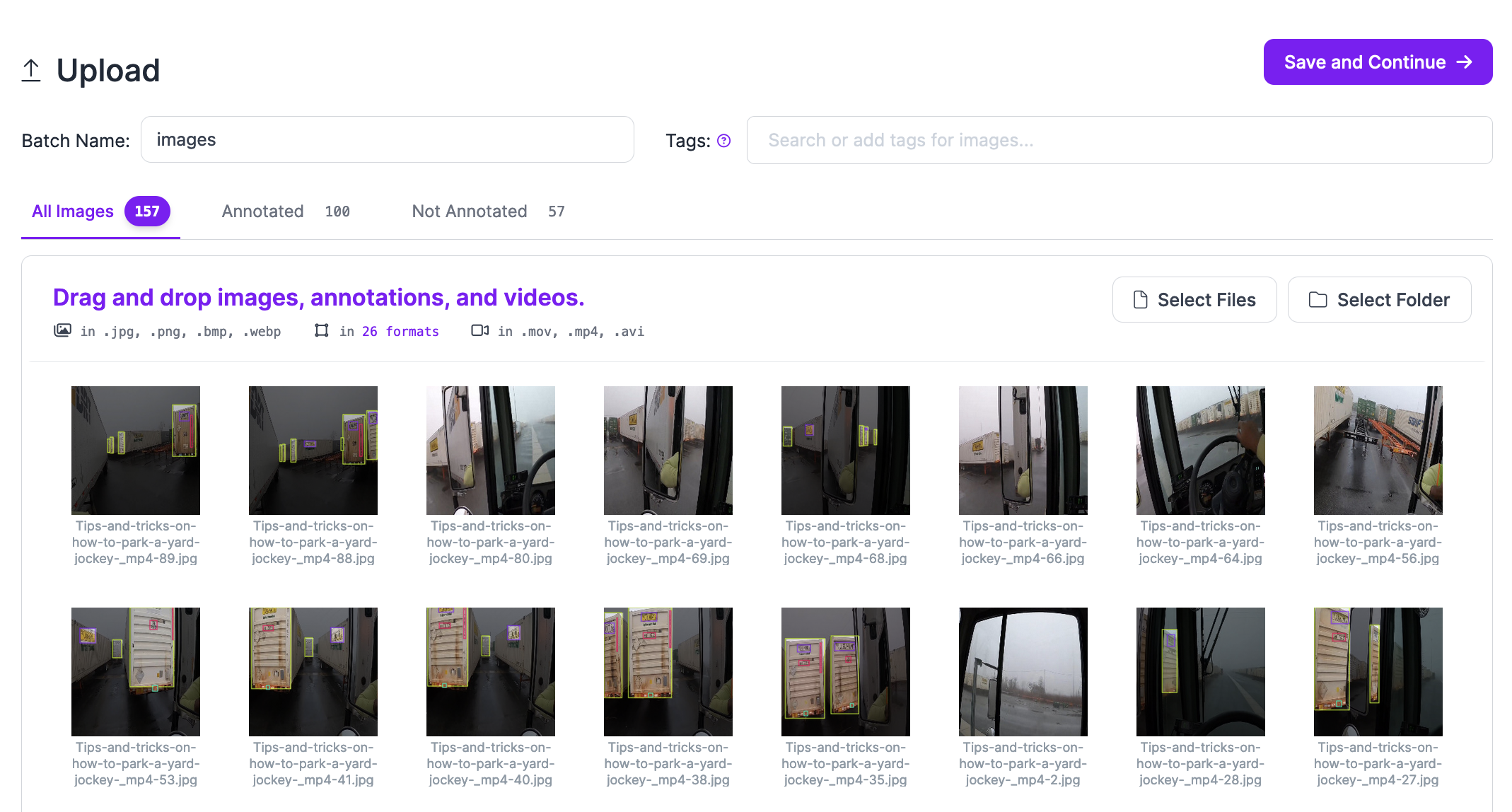Click the annotation bounding-box formats icon
This screenshot has width=1512, height=812.
pos(322,330)
